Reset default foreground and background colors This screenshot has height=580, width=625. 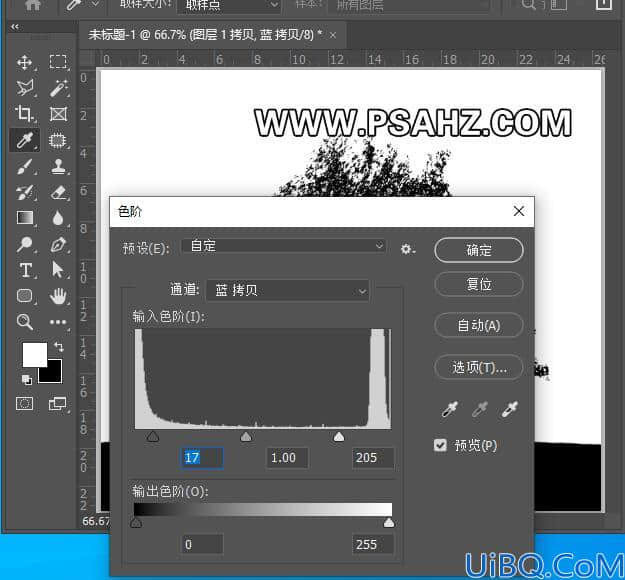tap(26, 379)
